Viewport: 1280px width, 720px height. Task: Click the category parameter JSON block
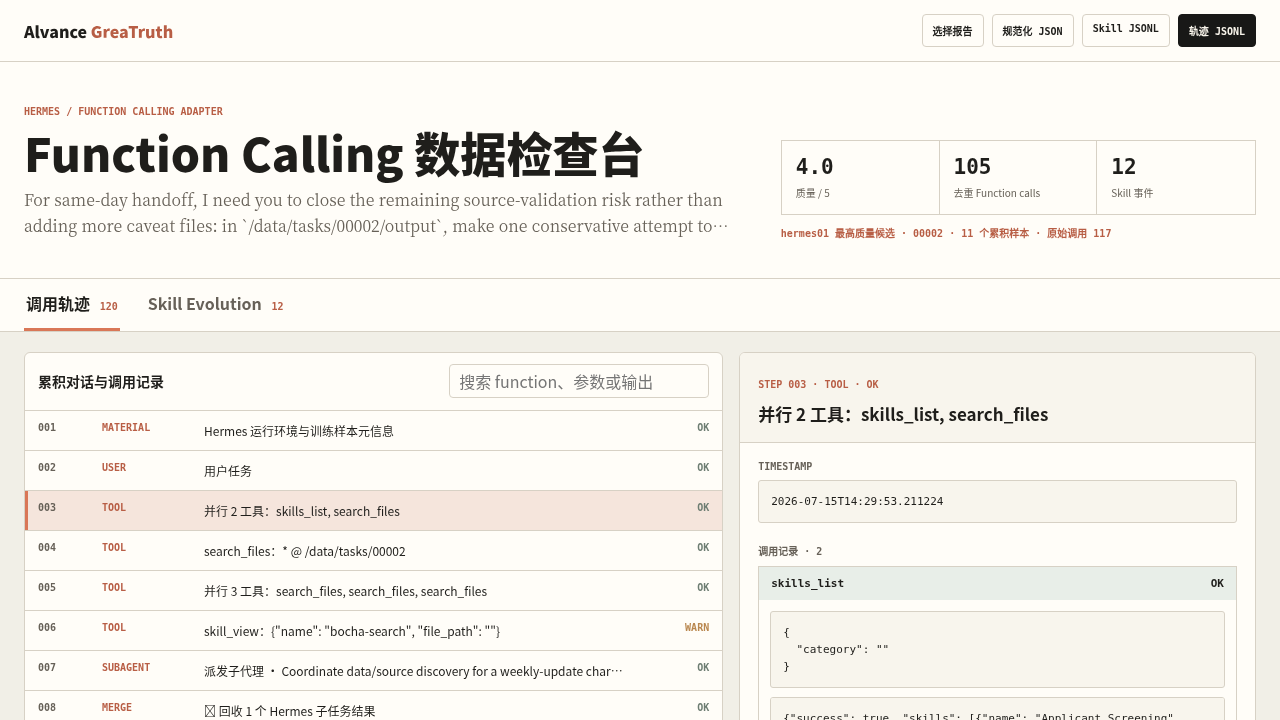coord(997,649)
